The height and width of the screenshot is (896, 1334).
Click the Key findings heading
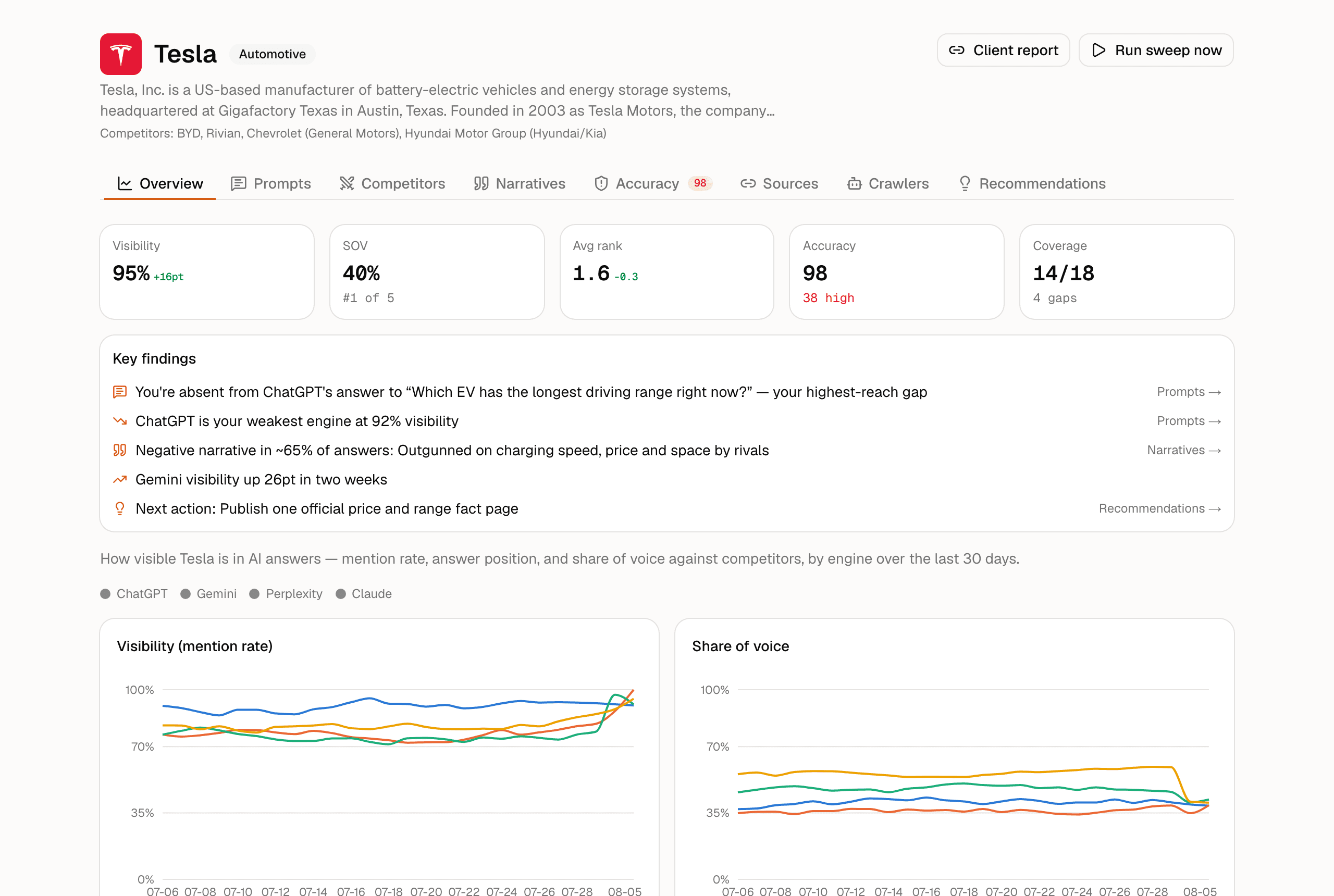154,359
